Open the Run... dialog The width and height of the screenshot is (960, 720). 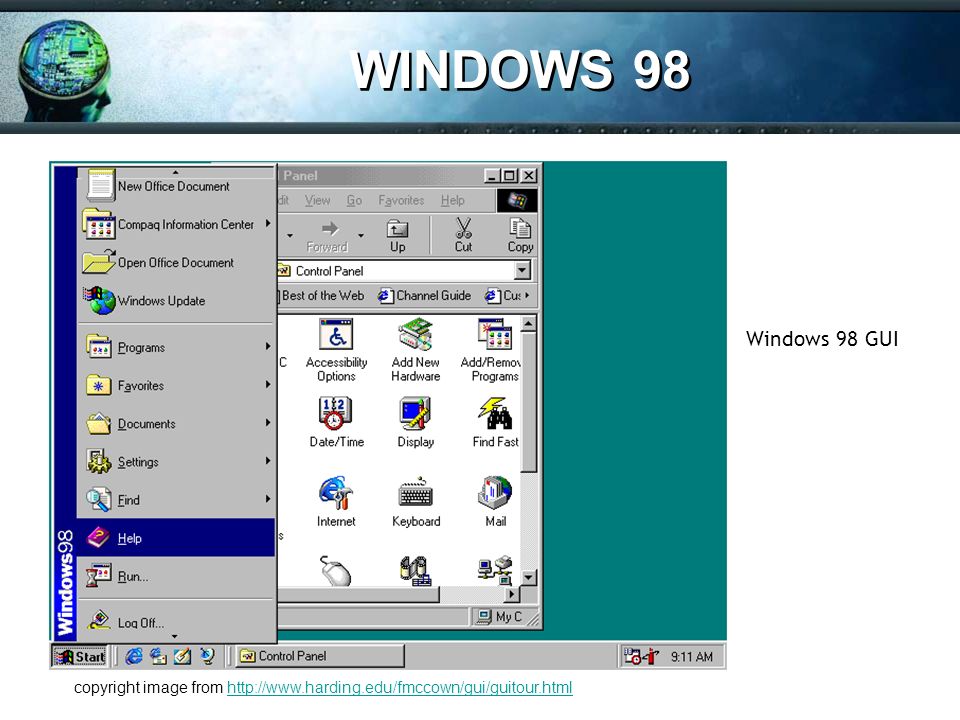(x=176, y=576)
